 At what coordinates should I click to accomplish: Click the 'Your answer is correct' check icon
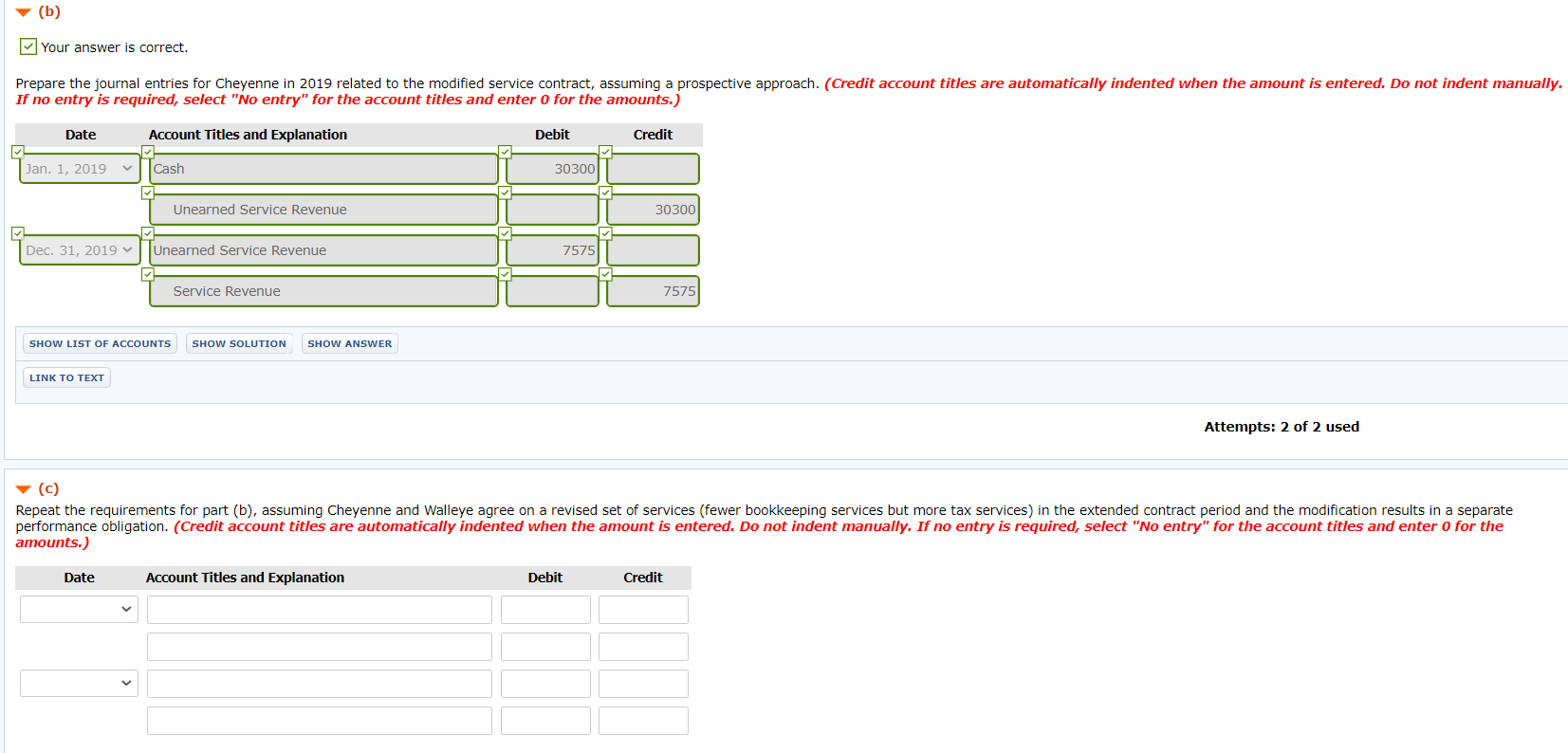tap(28, 46)
